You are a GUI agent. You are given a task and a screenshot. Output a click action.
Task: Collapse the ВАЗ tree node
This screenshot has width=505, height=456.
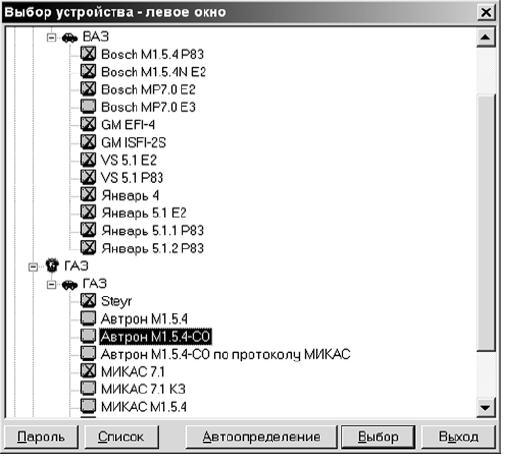coord(51,38)
